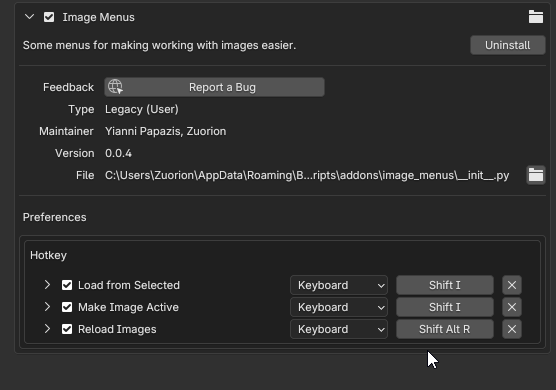556x390 pixels.
Task: Change Shift I shortcut for Load from Selected
Action: pos(445,285)
